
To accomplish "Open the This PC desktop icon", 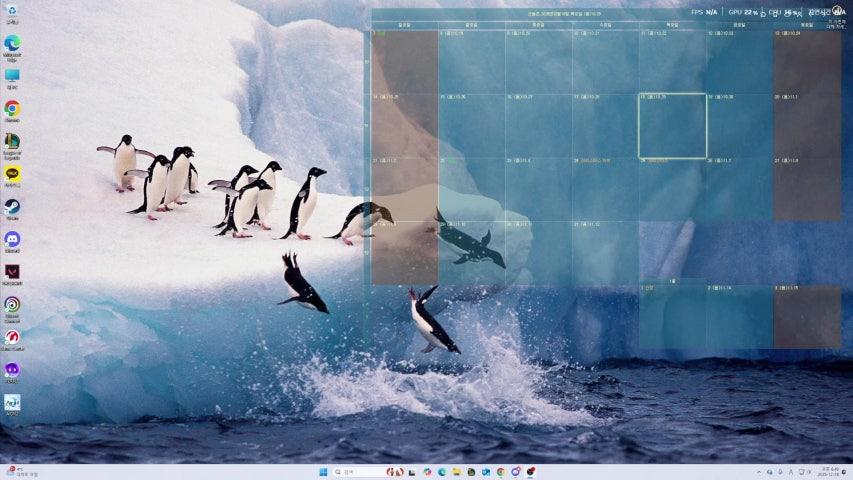I will pos(12,76).
